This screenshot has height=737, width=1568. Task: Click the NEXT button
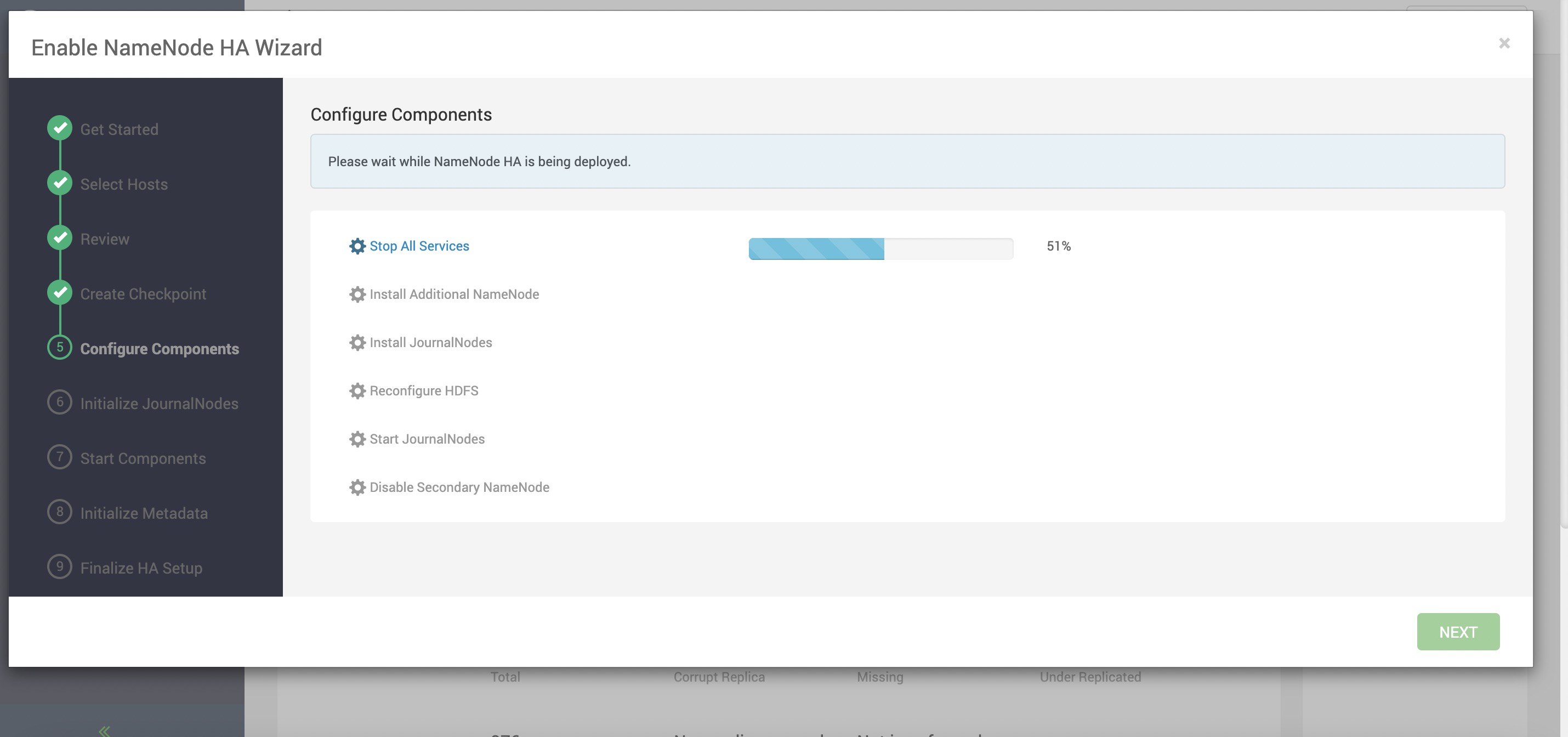tap(1458, 632)
